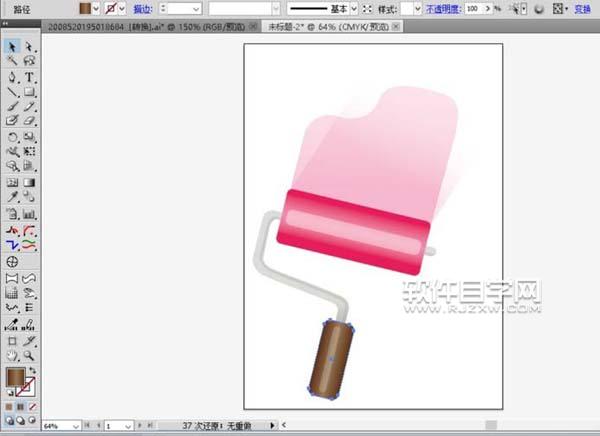Expand the top bar fill color dropdown
This screenshot has width=600, height=436.
tap(97, 7)
